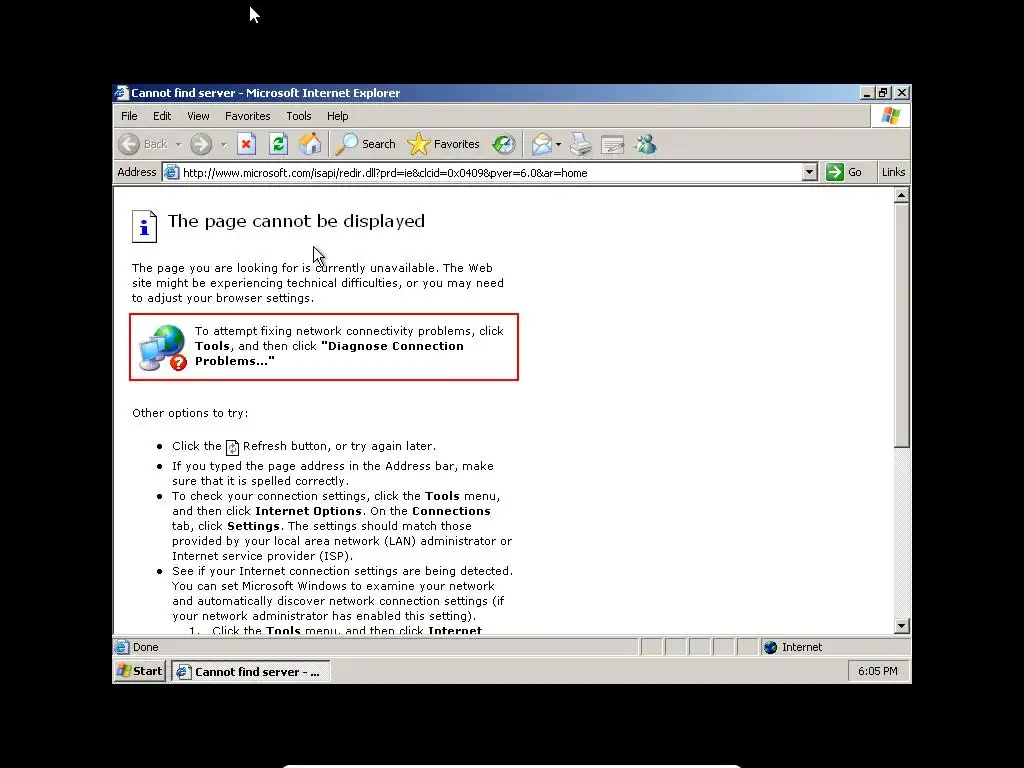Click the taskbar clock 6:05 PM
Viewport: 1024px width, 768px height.
[878, 671]
